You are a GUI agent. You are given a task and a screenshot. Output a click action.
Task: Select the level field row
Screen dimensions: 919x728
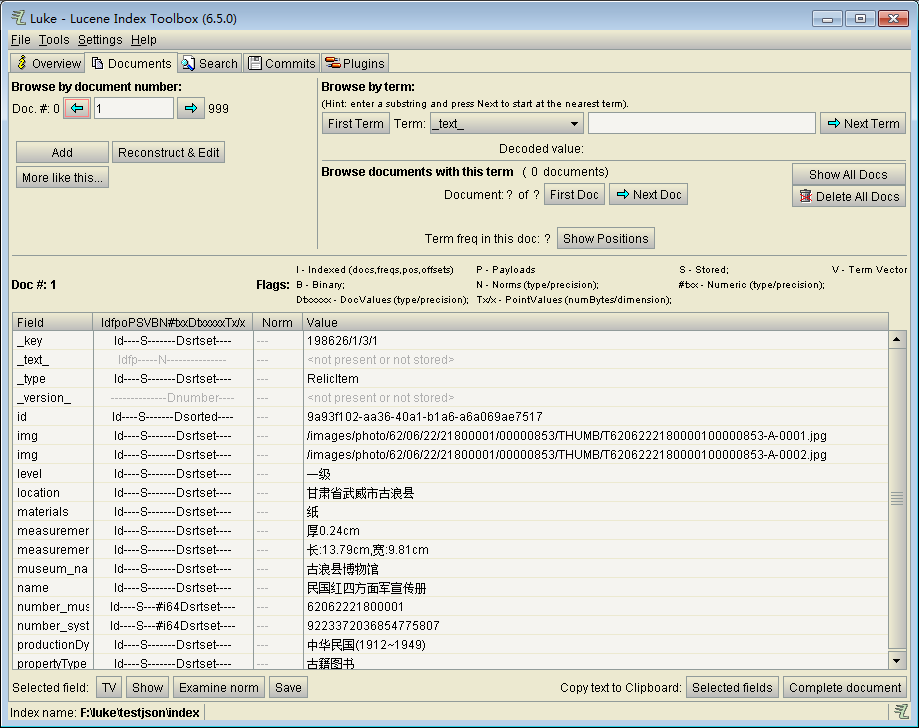[450, 474]
